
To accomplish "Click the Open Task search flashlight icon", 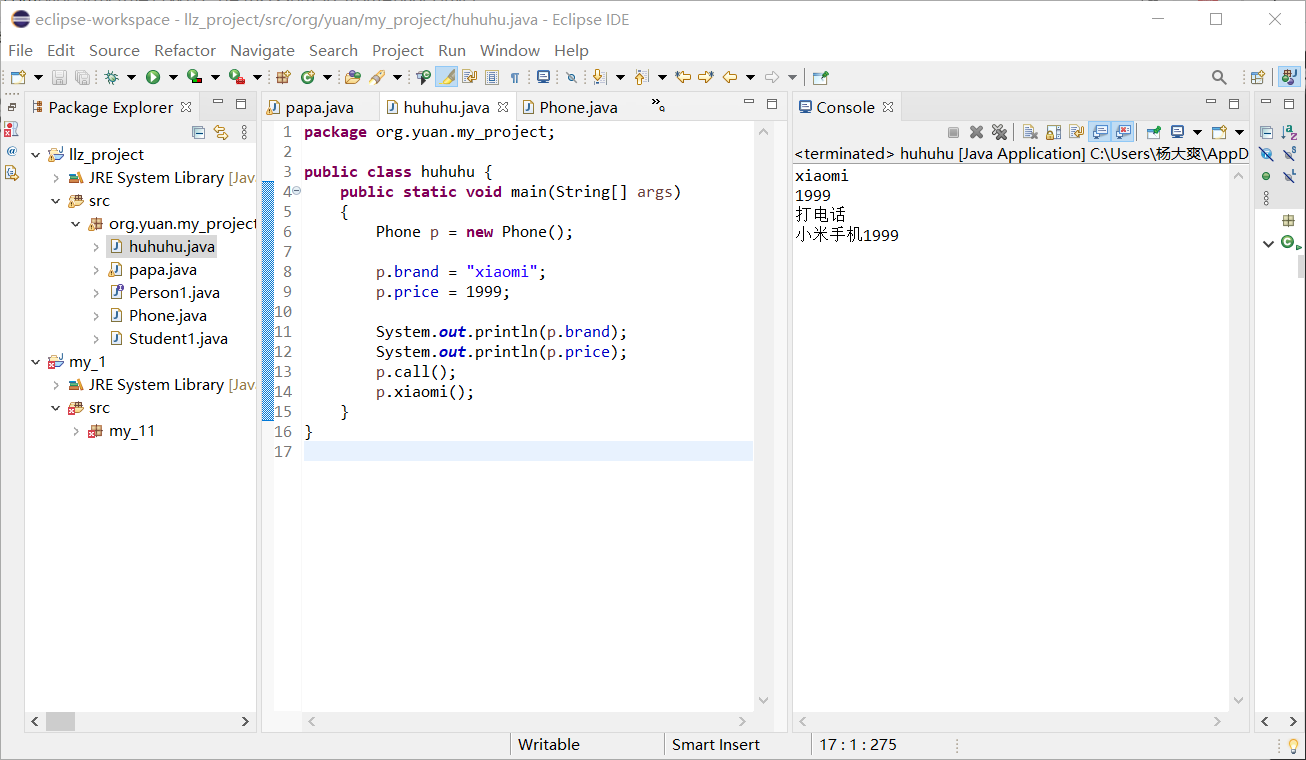I will (377, 77).
